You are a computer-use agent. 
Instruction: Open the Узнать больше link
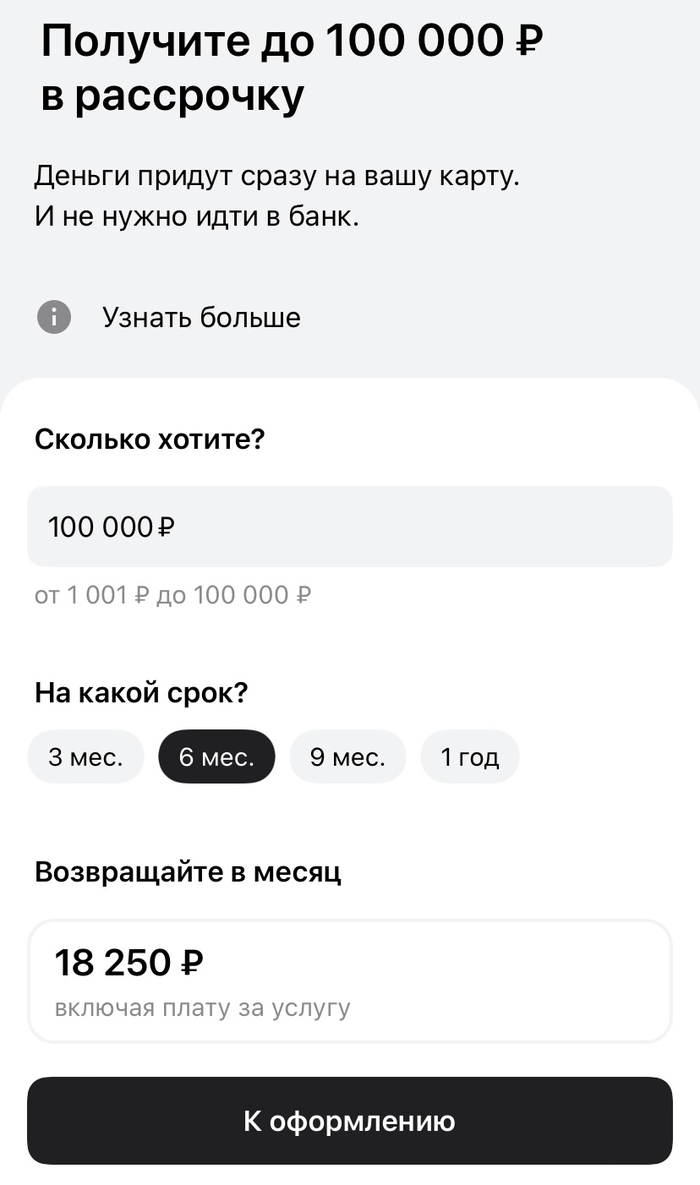point(201,318)
